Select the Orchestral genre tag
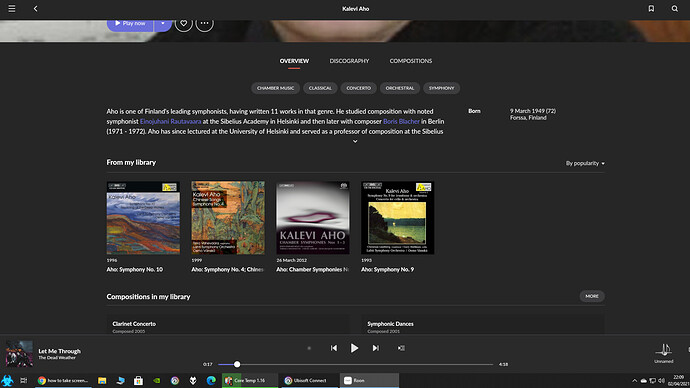The height and width of the screenshot is (388, 690). [400, 88]
